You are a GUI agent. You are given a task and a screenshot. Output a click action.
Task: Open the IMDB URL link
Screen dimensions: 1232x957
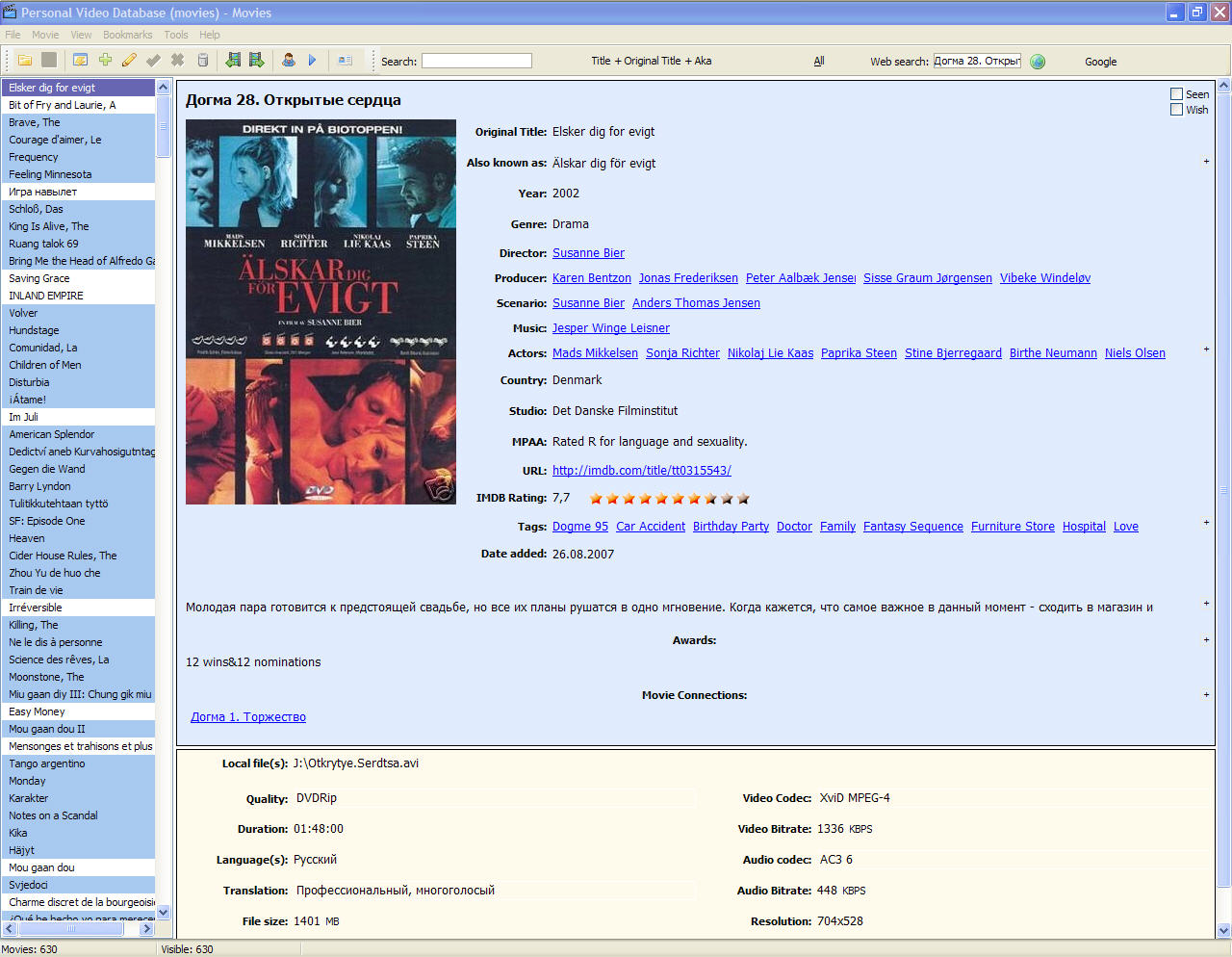pos(642,471)
